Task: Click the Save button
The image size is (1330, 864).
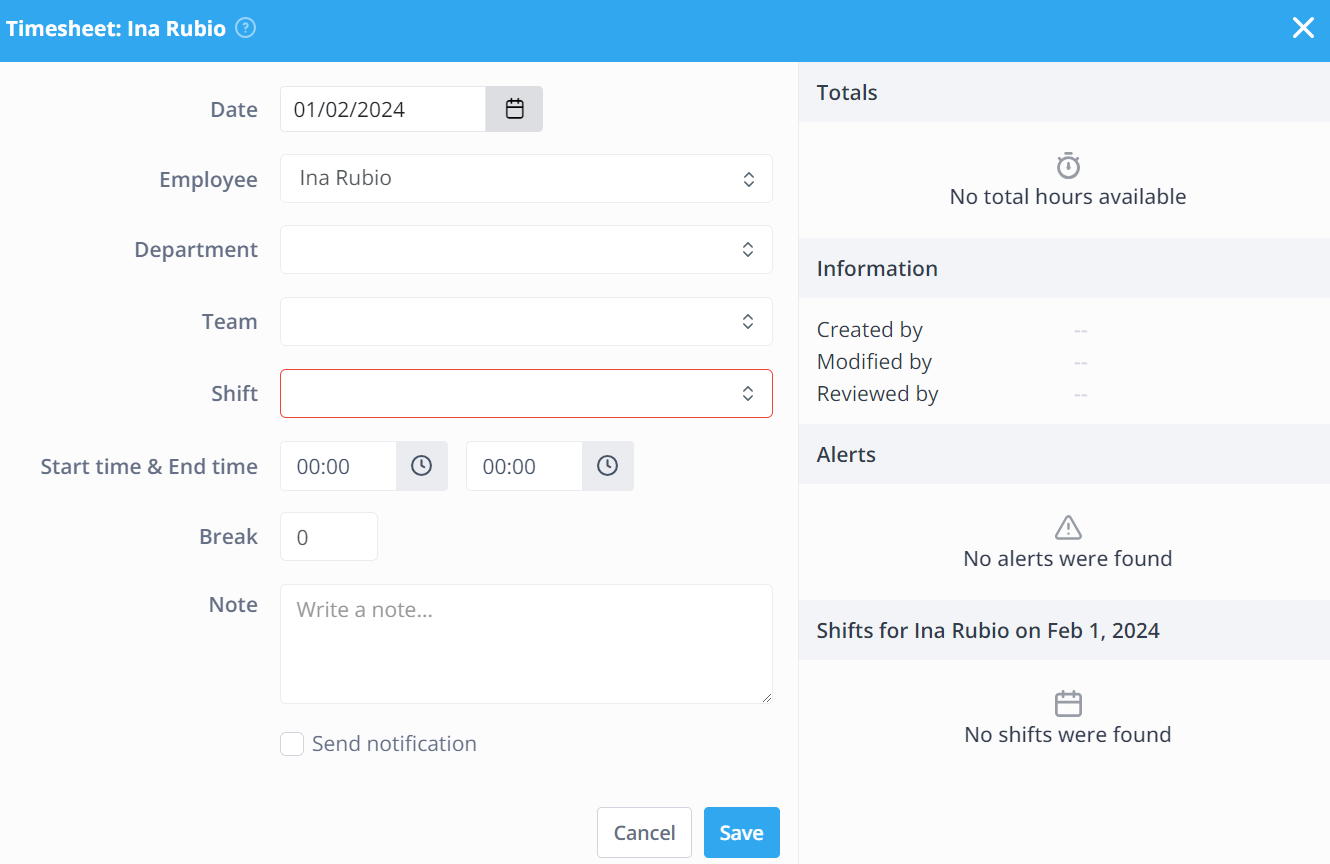Action: [x=741, y=832]
